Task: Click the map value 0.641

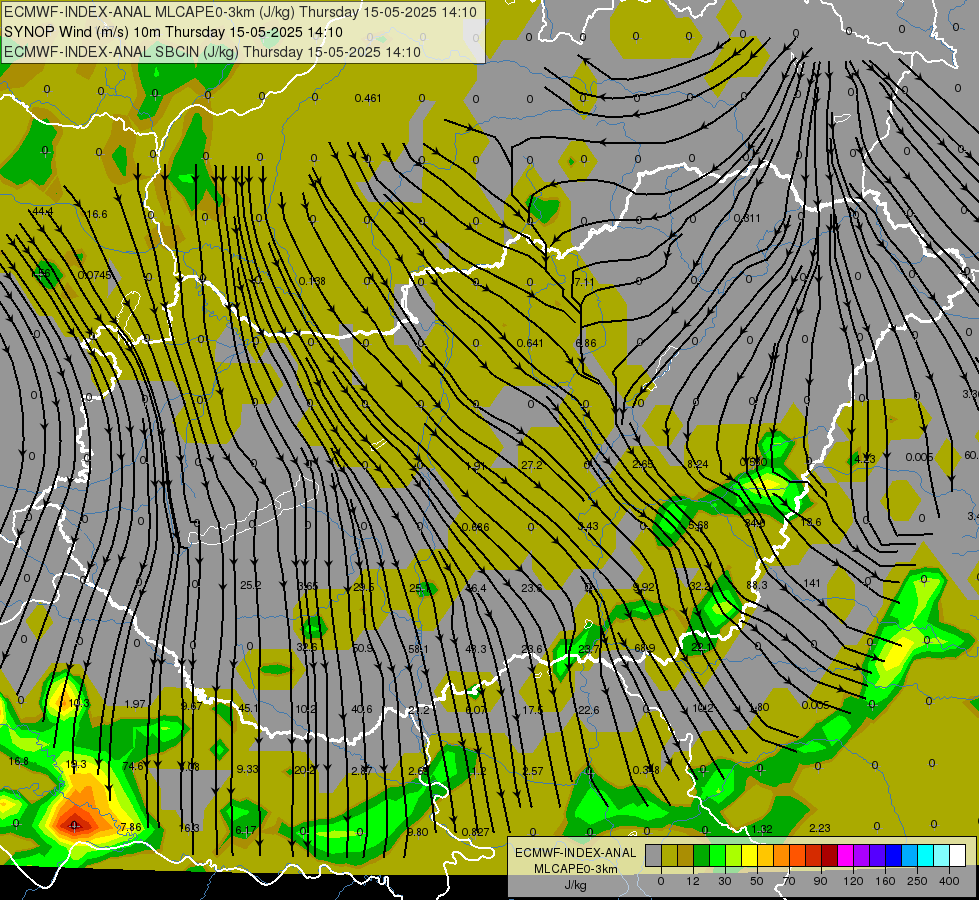Action: pos(530,343)
